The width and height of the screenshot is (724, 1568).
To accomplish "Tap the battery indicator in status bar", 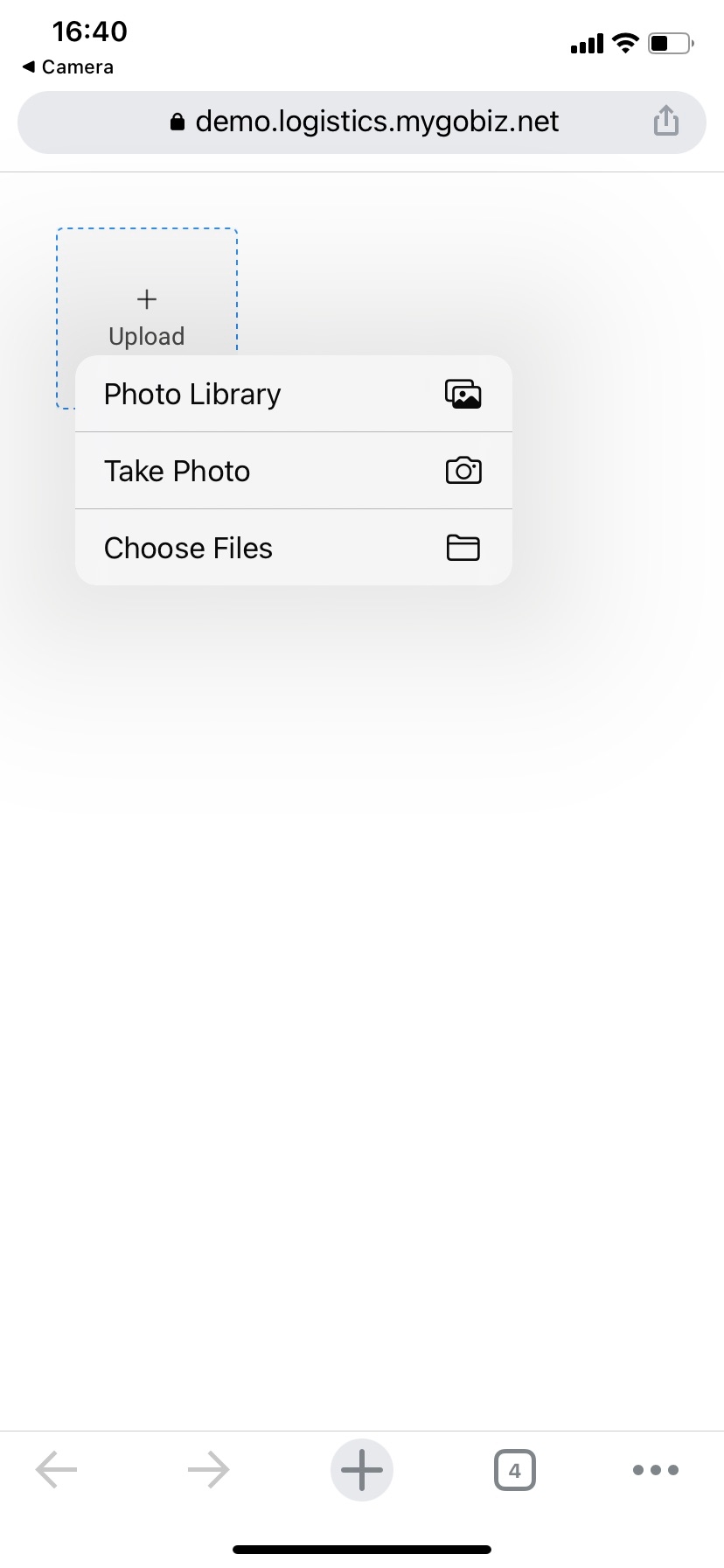I will pyautogui.click(x=671, y=43).
